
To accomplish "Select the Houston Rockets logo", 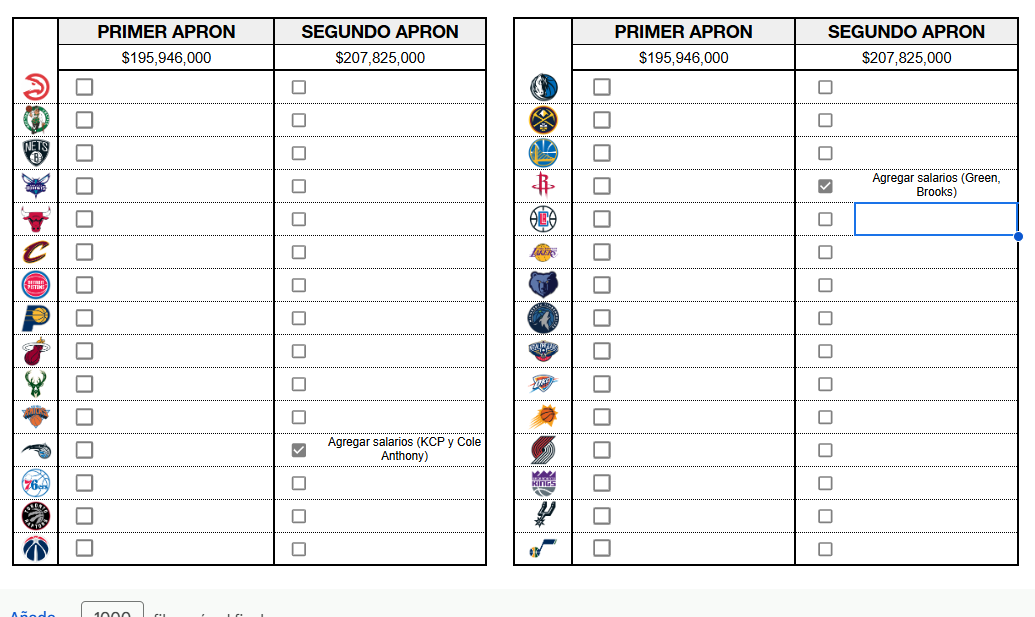I will [x=543, y=185].
